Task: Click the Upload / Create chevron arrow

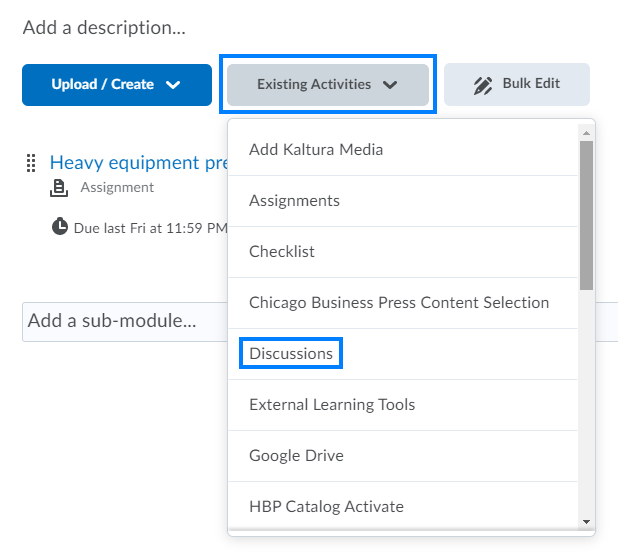Action: 173,85
